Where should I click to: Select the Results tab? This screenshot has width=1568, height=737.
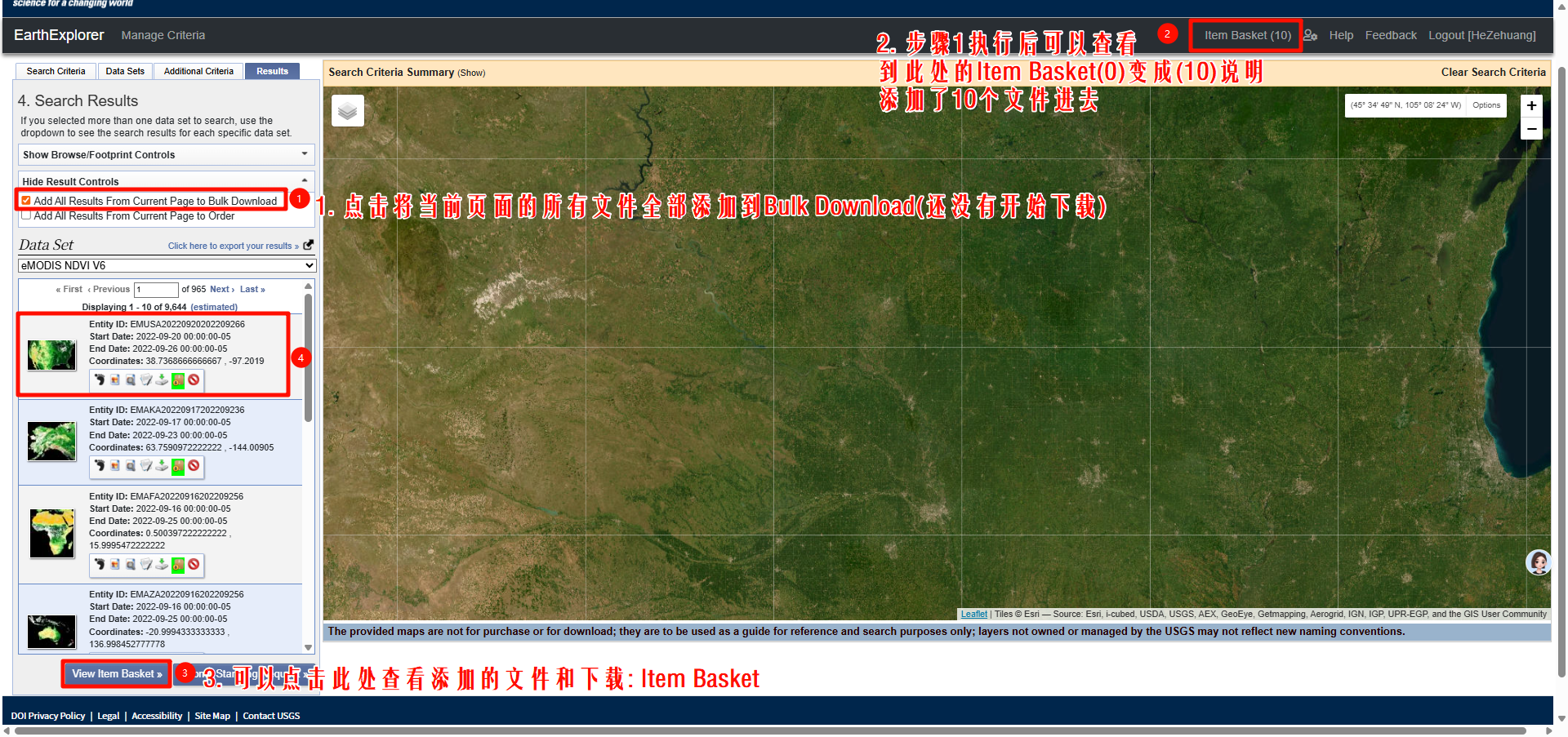click(272, 71)
